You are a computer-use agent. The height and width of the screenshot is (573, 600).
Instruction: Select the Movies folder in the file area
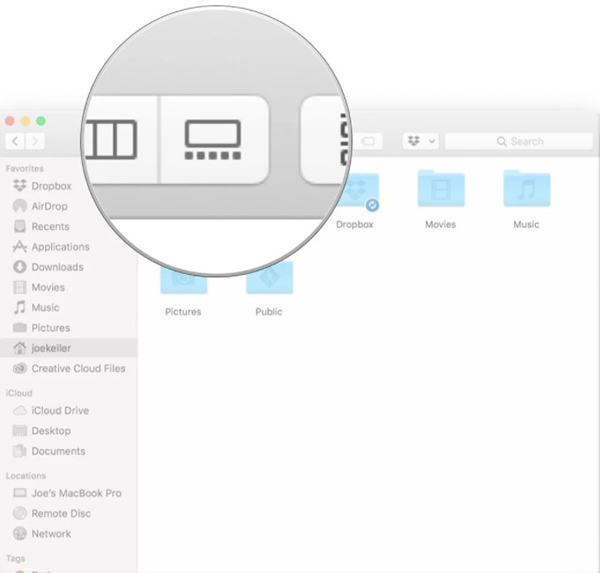click(441, 200)
